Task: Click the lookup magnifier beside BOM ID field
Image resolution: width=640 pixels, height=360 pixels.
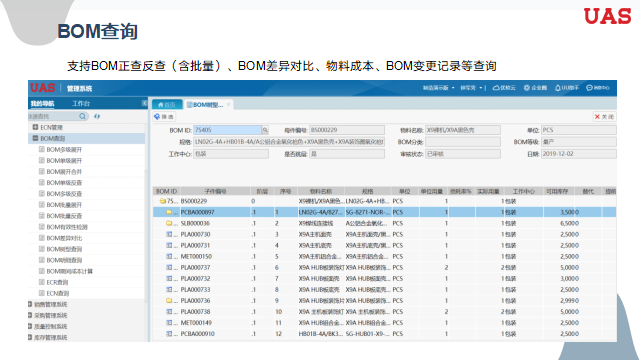Action: point(265,130)
